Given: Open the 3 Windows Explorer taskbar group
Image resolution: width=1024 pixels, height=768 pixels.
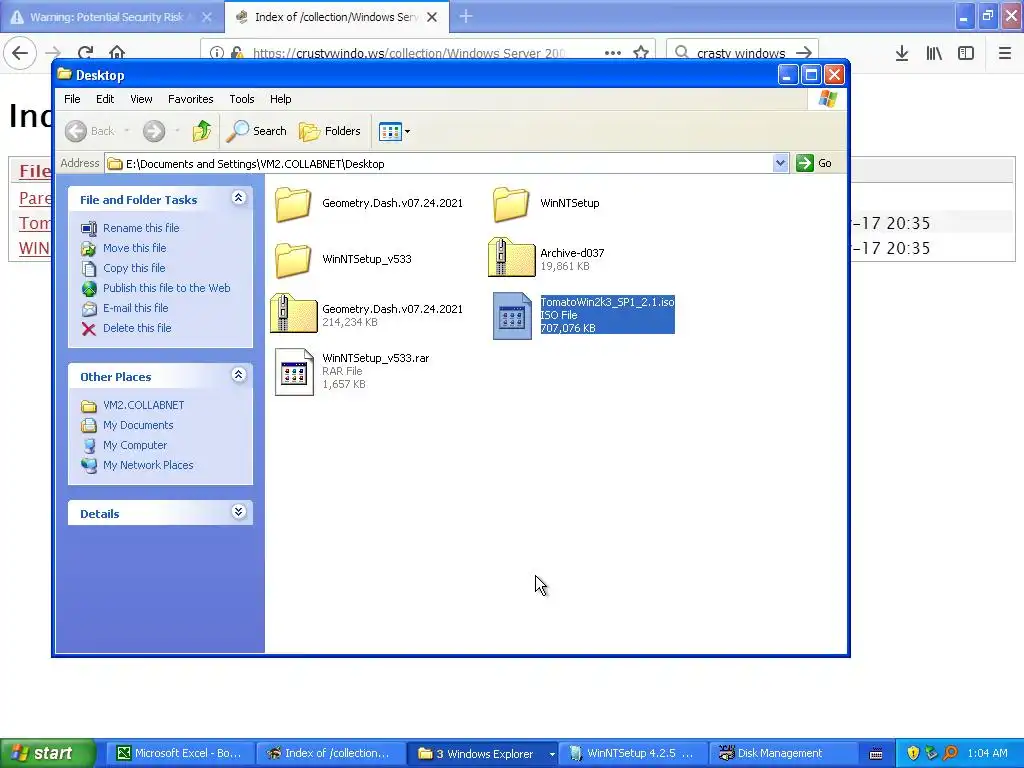Looking at the screenshot, I should [x=483, y=754].
